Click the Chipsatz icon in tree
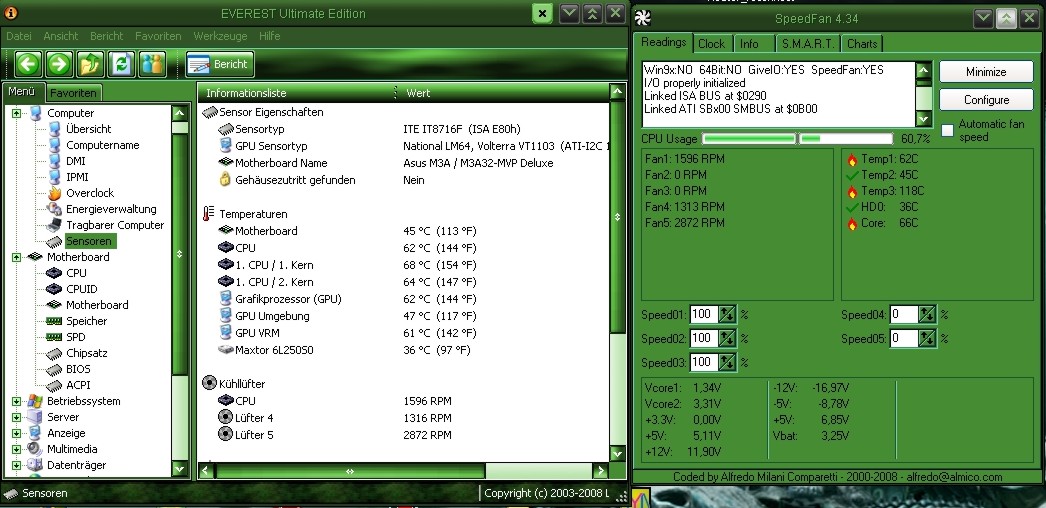Screen dimensions: 1046x508 [54, 353]
